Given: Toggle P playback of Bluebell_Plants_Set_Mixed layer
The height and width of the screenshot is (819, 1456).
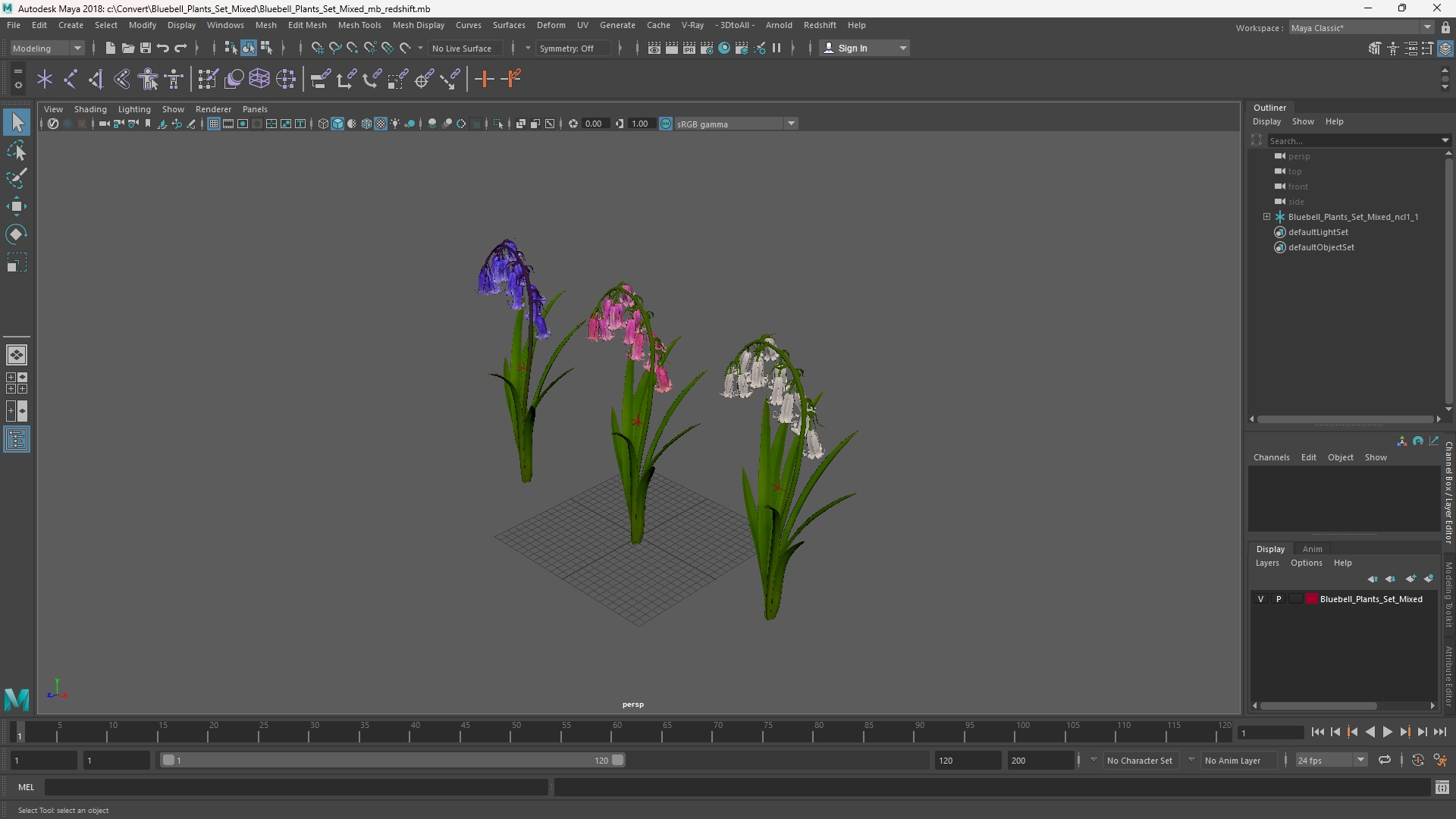Looking at the screenshot, I should pos(1279,599).
